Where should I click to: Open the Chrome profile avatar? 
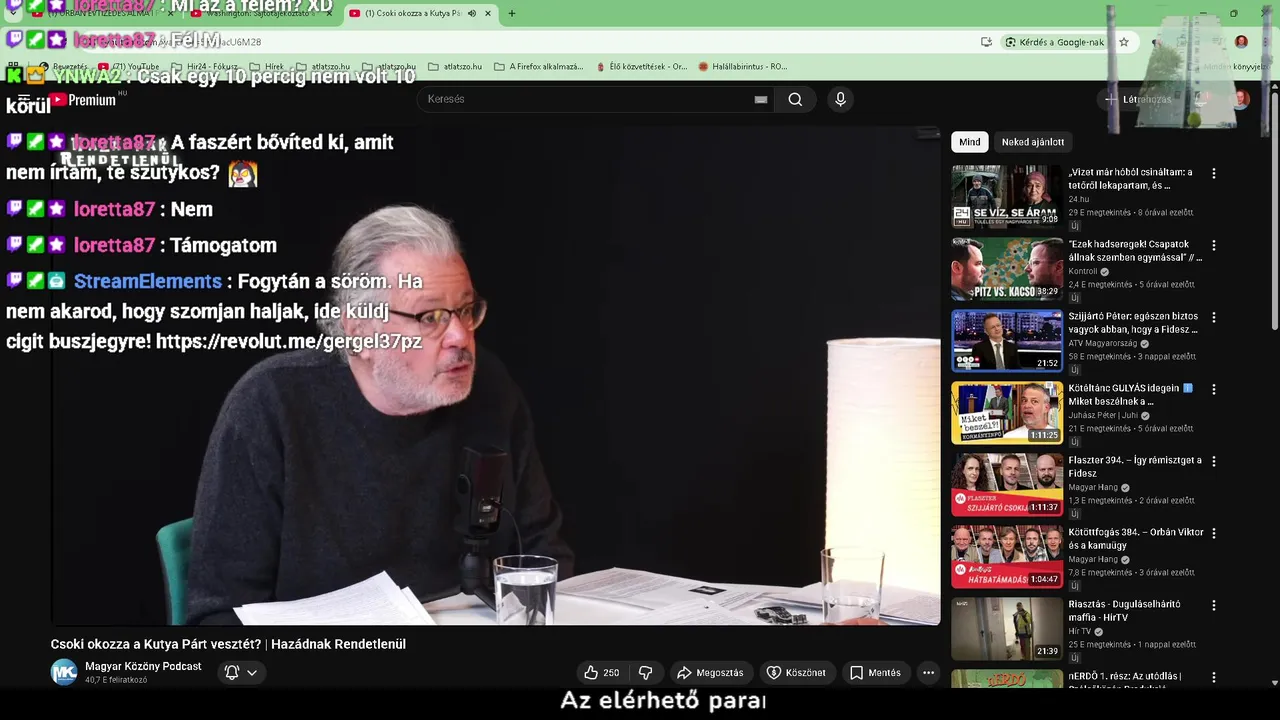click(1241, 42)
